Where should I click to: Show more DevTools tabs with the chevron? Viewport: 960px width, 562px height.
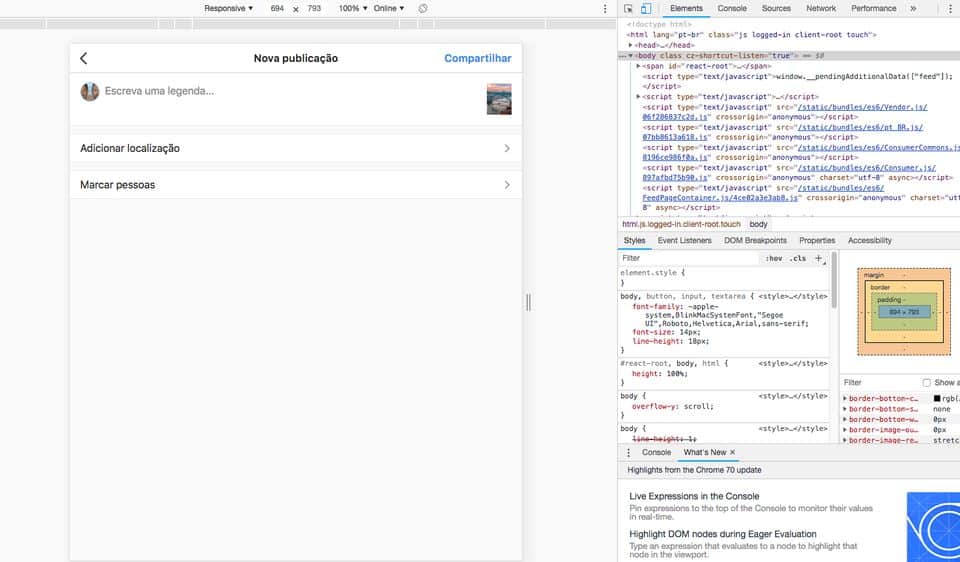913,9
